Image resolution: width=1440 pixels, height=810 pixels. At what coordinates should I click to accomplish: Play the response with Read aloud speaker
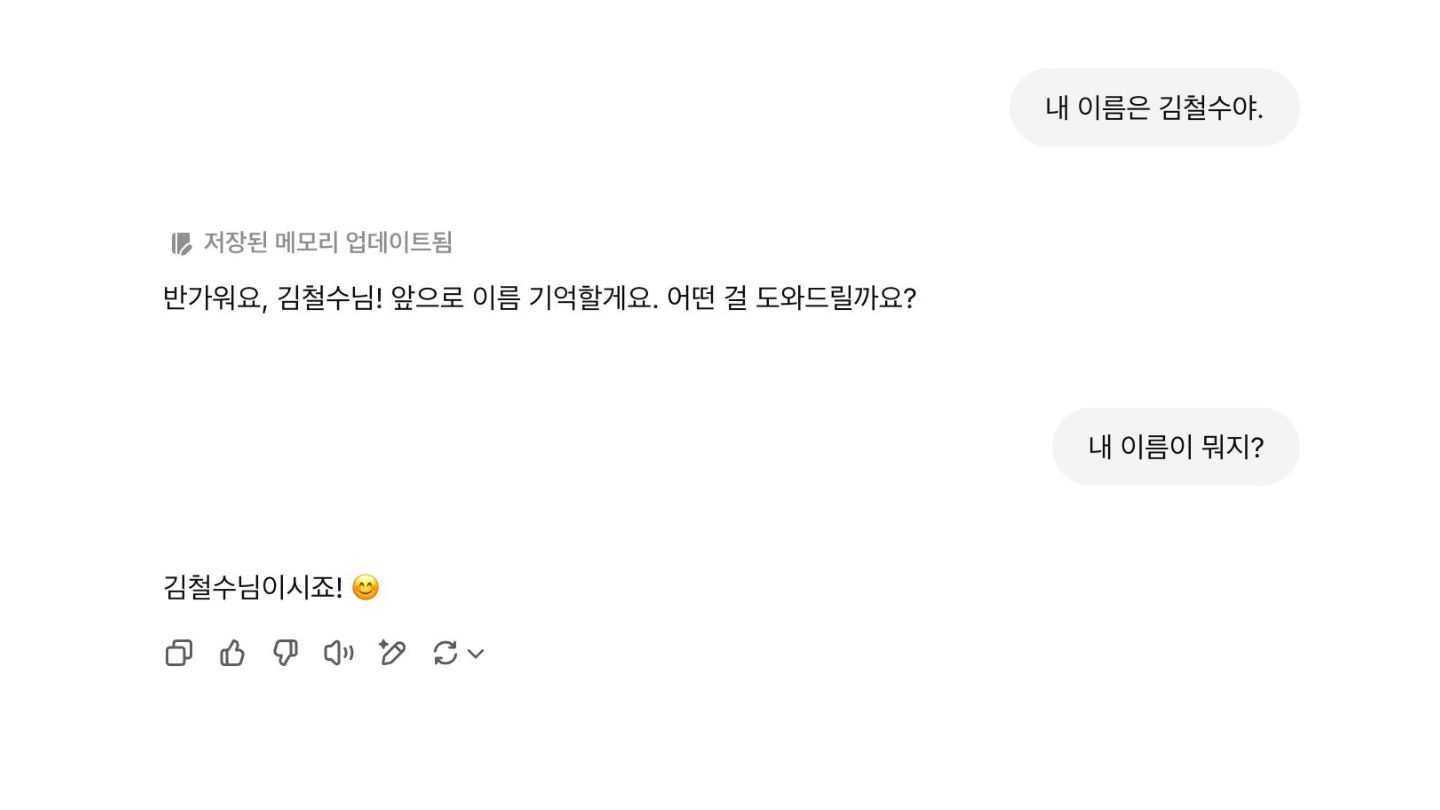click(x=339, y=653)
